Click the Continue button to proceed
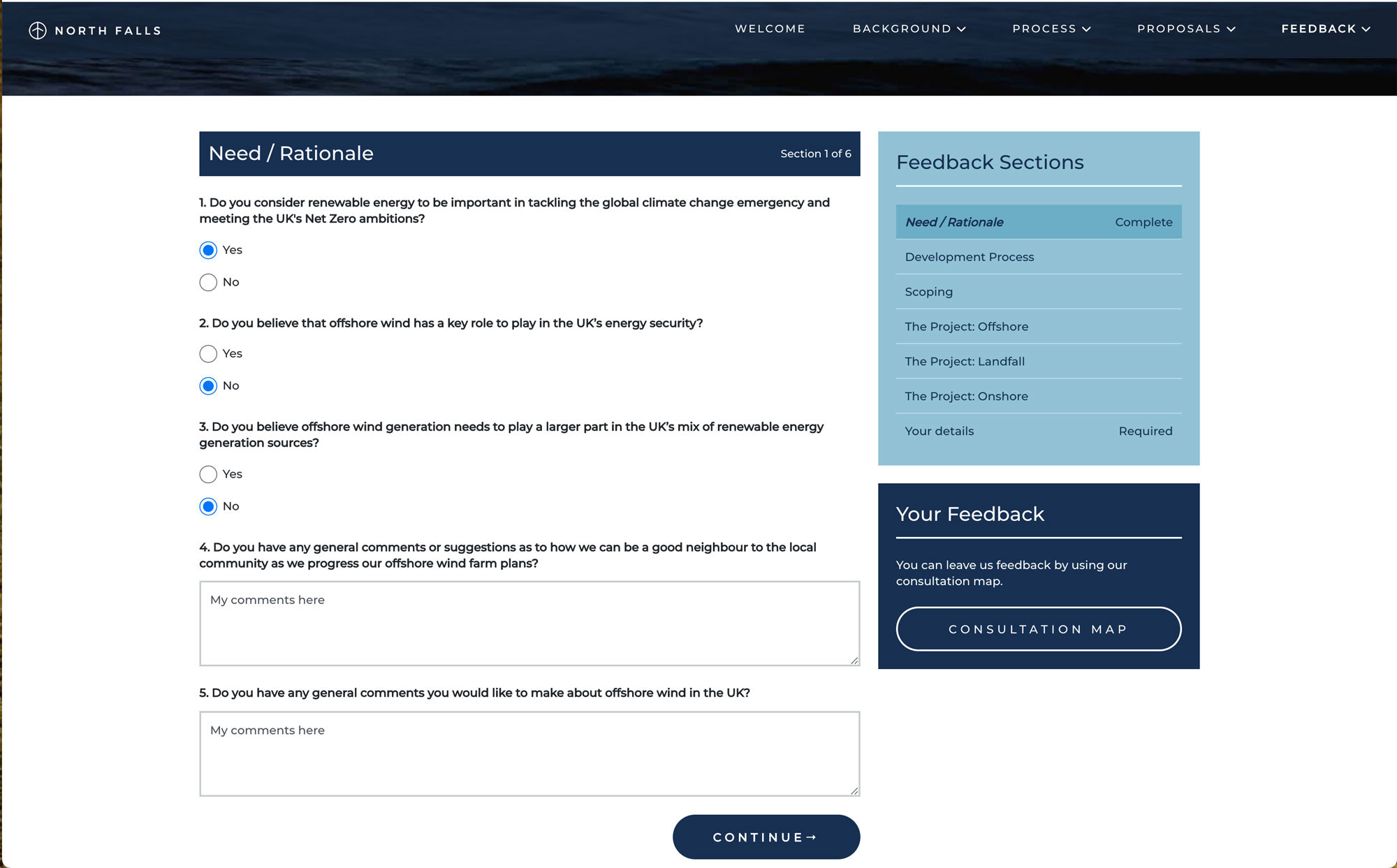The image size is (1397, 868). pos(766,836)
